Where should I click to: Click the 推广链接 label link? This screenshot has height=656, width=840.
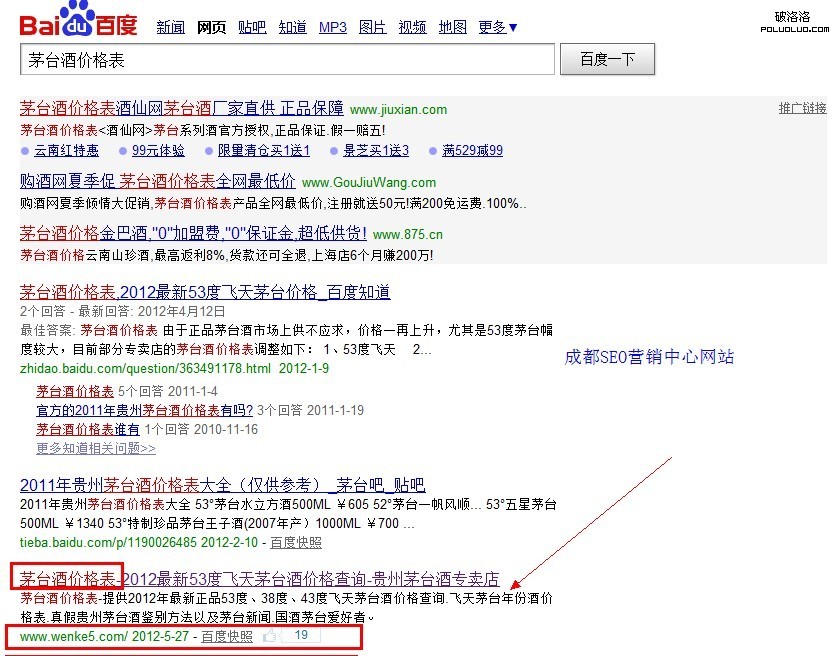[x=802, y=108]
